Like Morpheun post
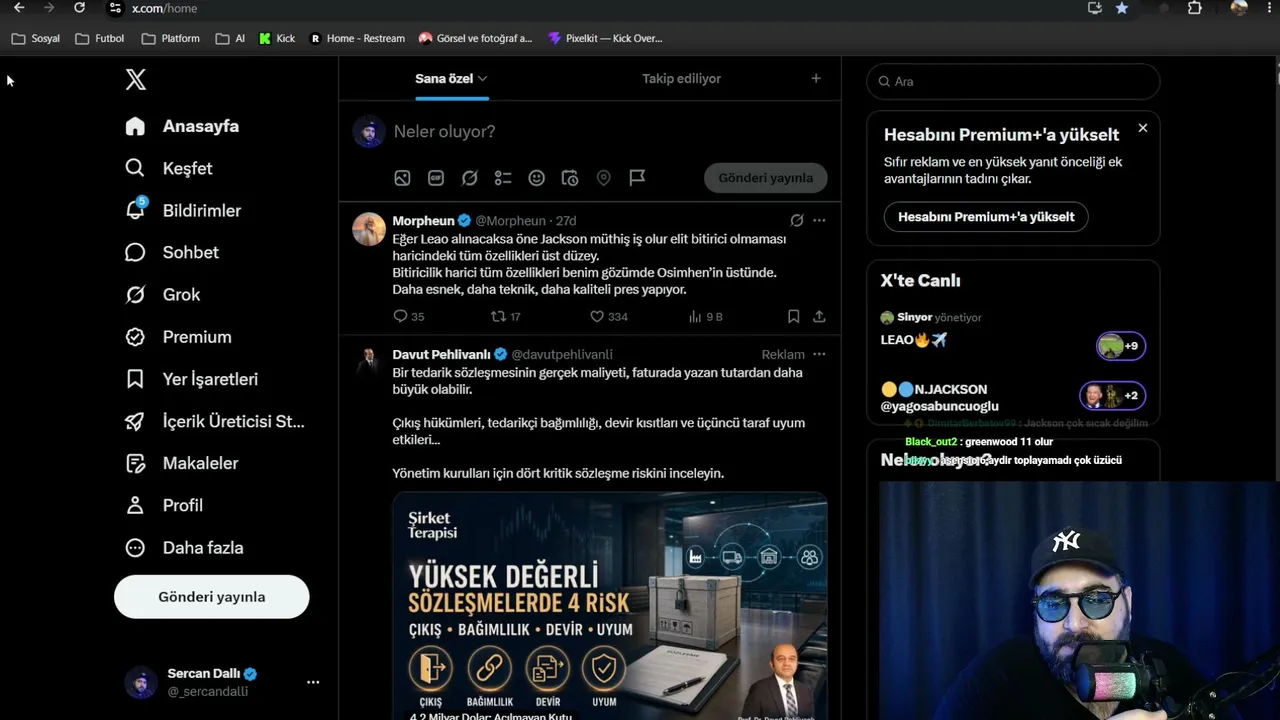 [609, 316]
